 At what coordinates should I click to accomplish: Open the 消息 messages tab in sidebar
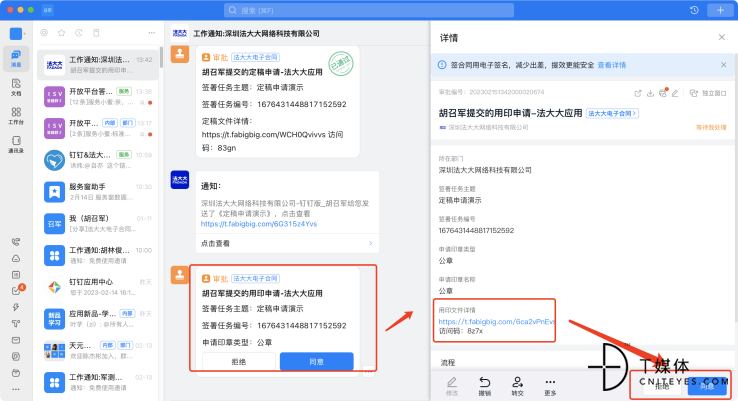[16, 59]
